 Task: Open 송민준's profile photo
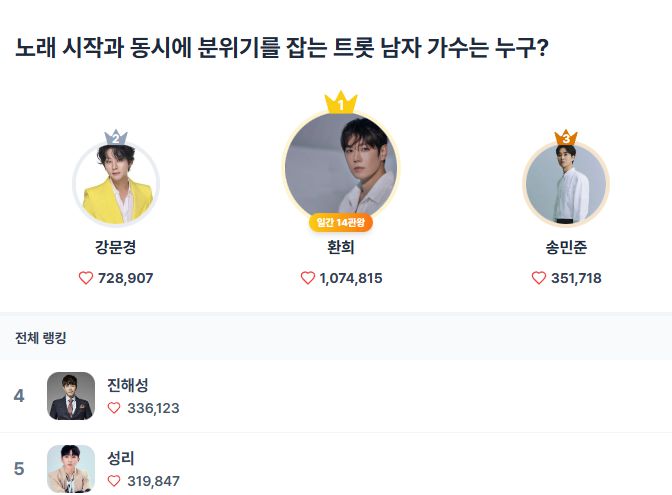[x=566, y=184]
